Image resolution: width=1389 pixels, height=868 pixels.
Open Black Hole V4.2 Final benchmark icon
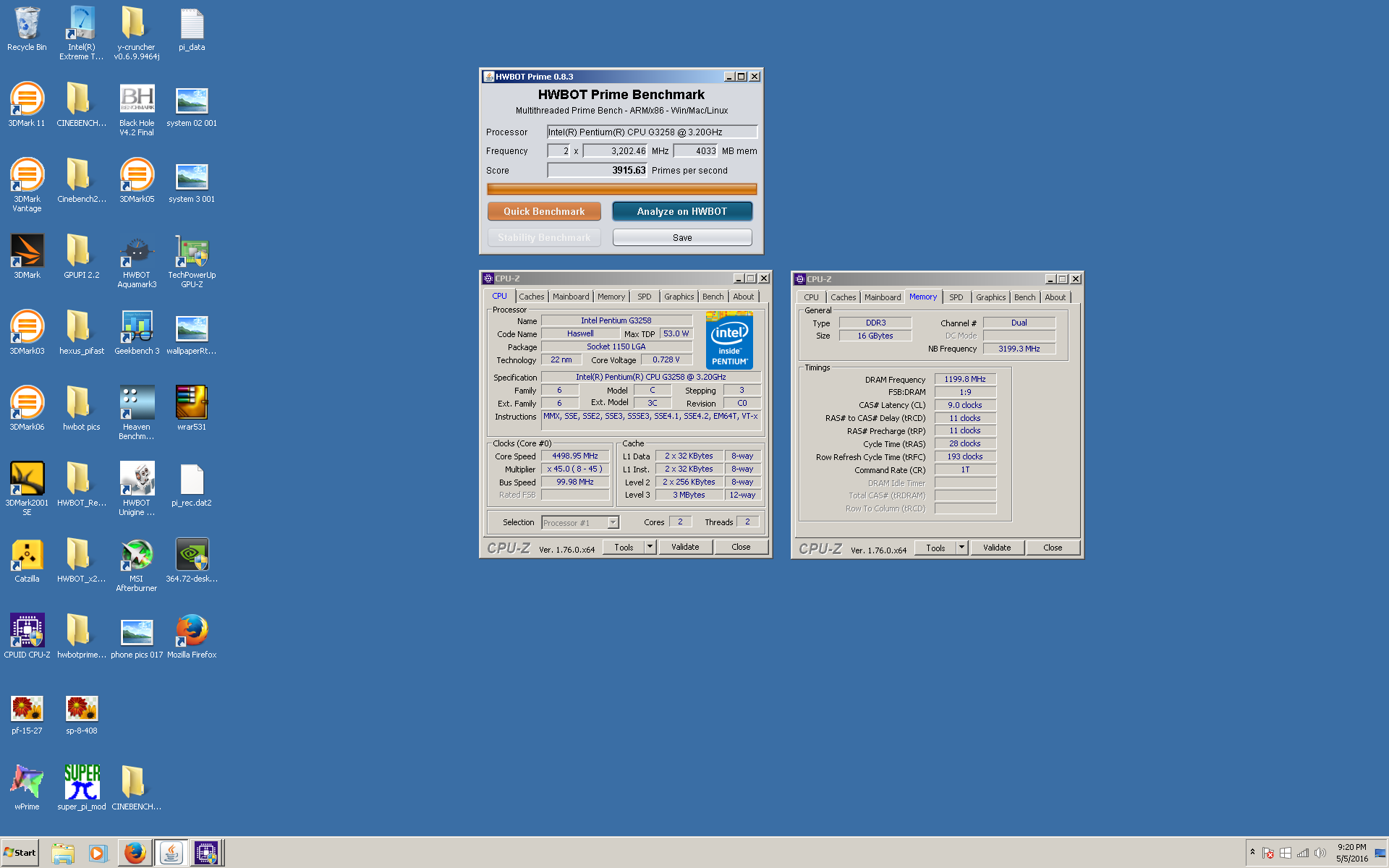tap(137, 109)
